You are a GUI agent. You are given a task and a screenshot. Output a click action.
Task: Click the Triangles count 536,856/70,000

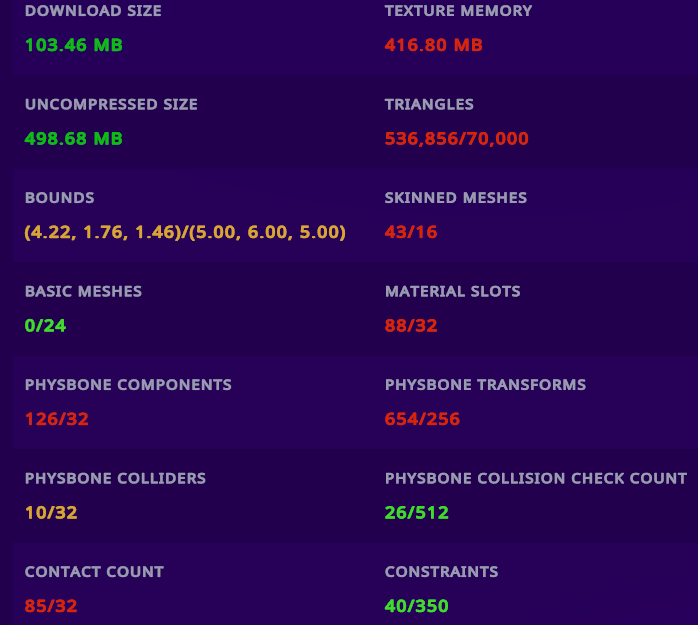point(456,139)
